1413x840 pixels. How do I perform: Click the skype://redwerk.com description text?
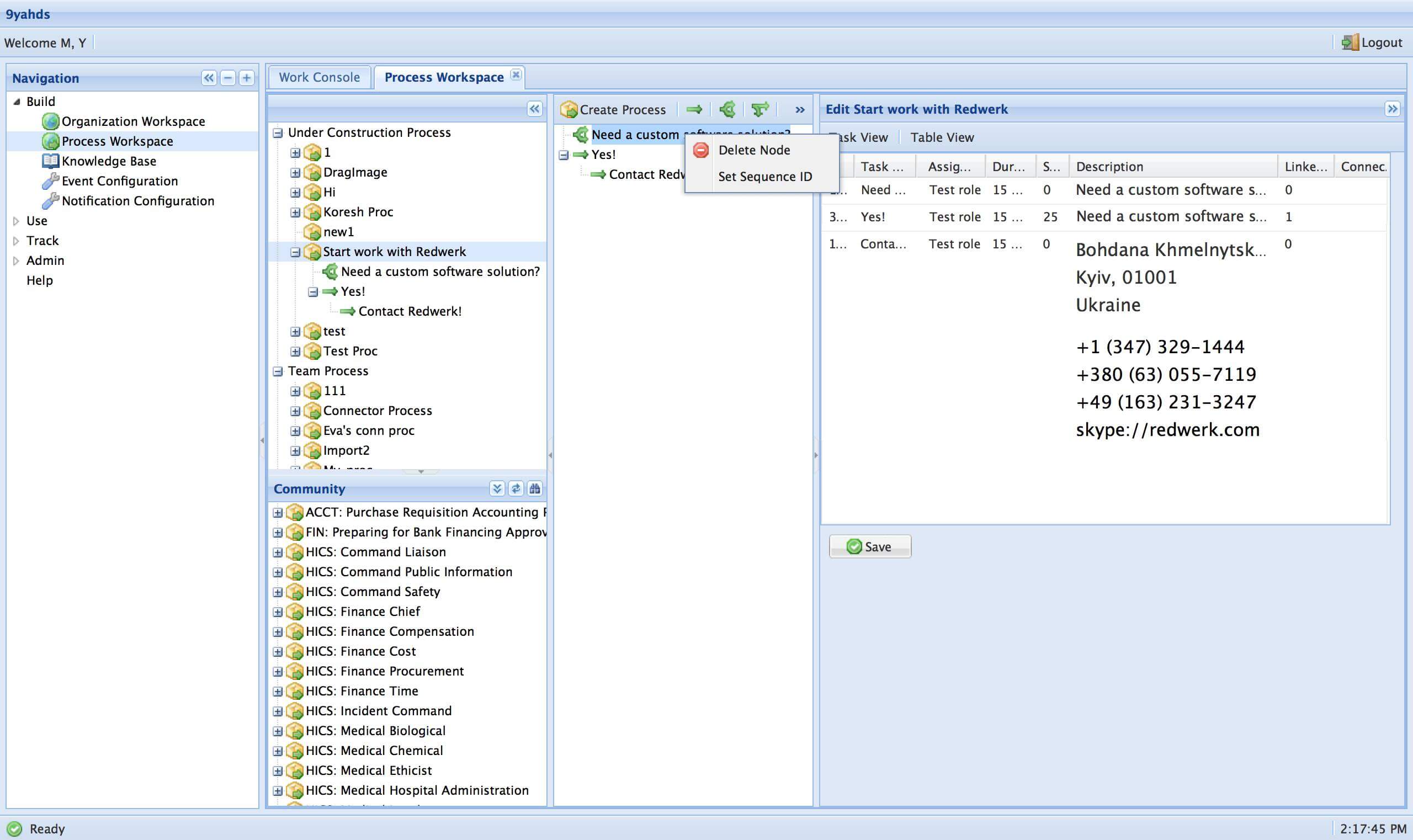coord(1167,429)
